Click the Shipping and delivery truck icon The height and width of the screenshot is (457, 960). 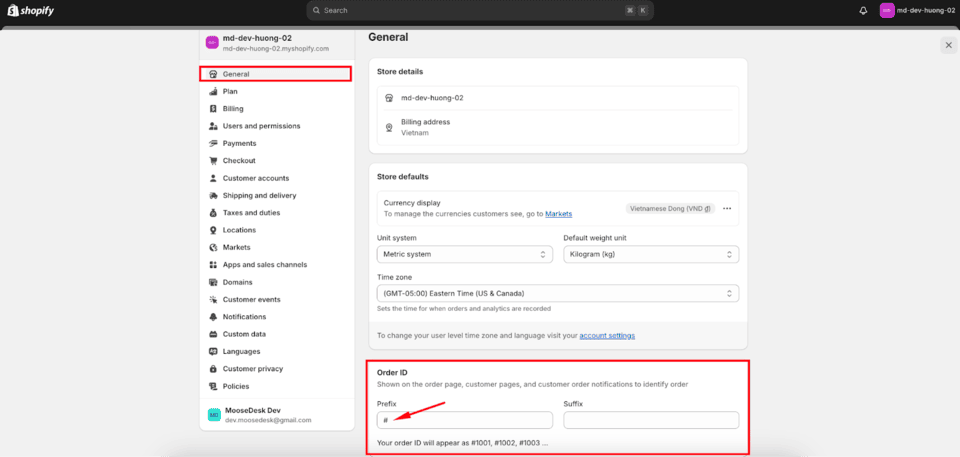[x=213, y=195]
